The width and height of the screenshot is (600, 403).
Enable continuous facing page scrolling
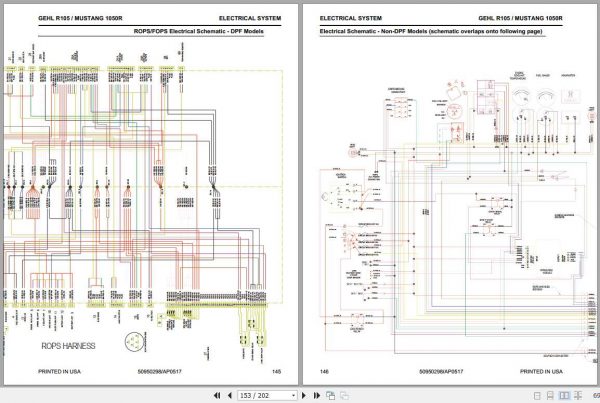point(578,396)
